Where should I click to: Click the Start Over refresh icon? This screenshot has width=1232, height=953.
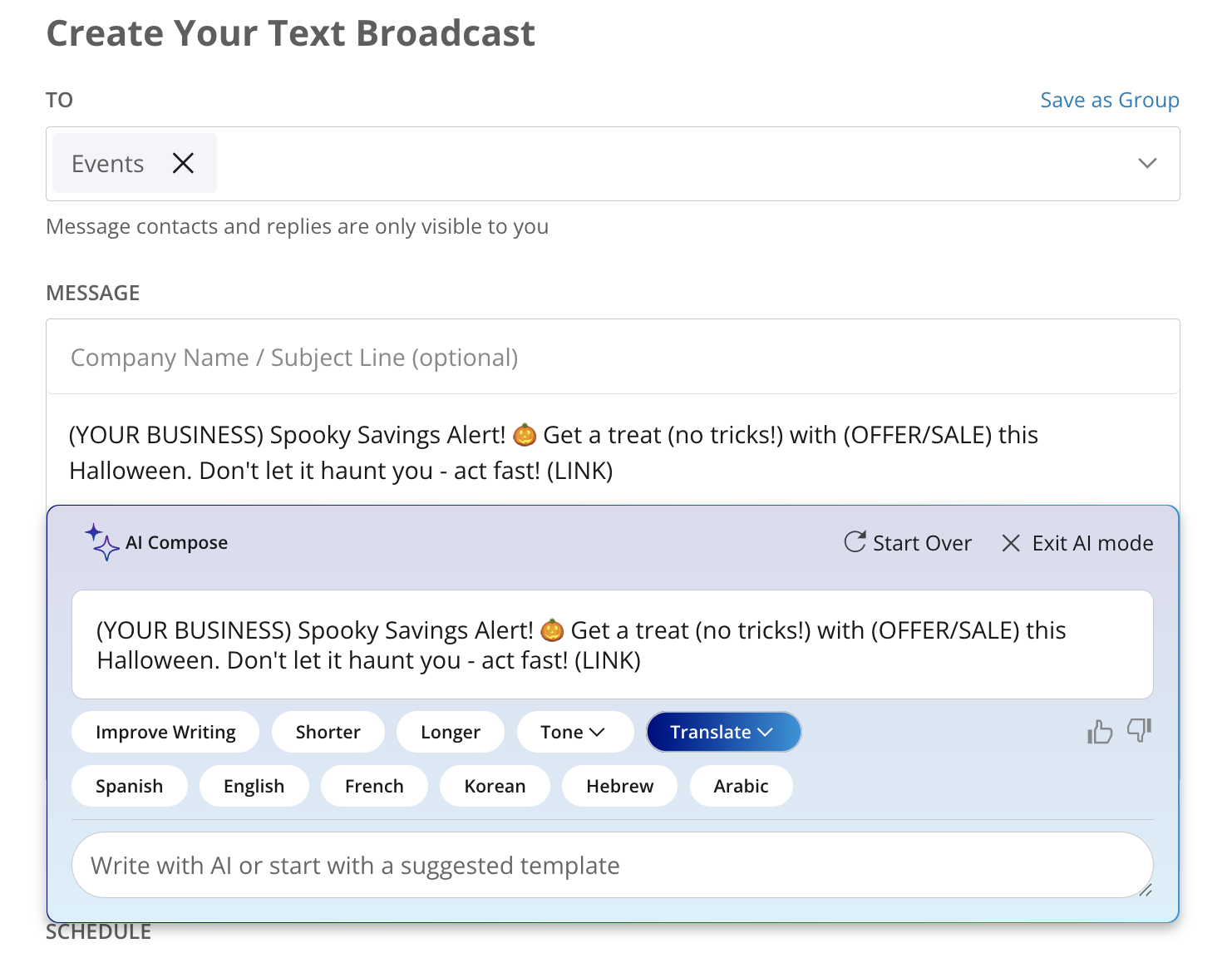click(x=855, y=542)
